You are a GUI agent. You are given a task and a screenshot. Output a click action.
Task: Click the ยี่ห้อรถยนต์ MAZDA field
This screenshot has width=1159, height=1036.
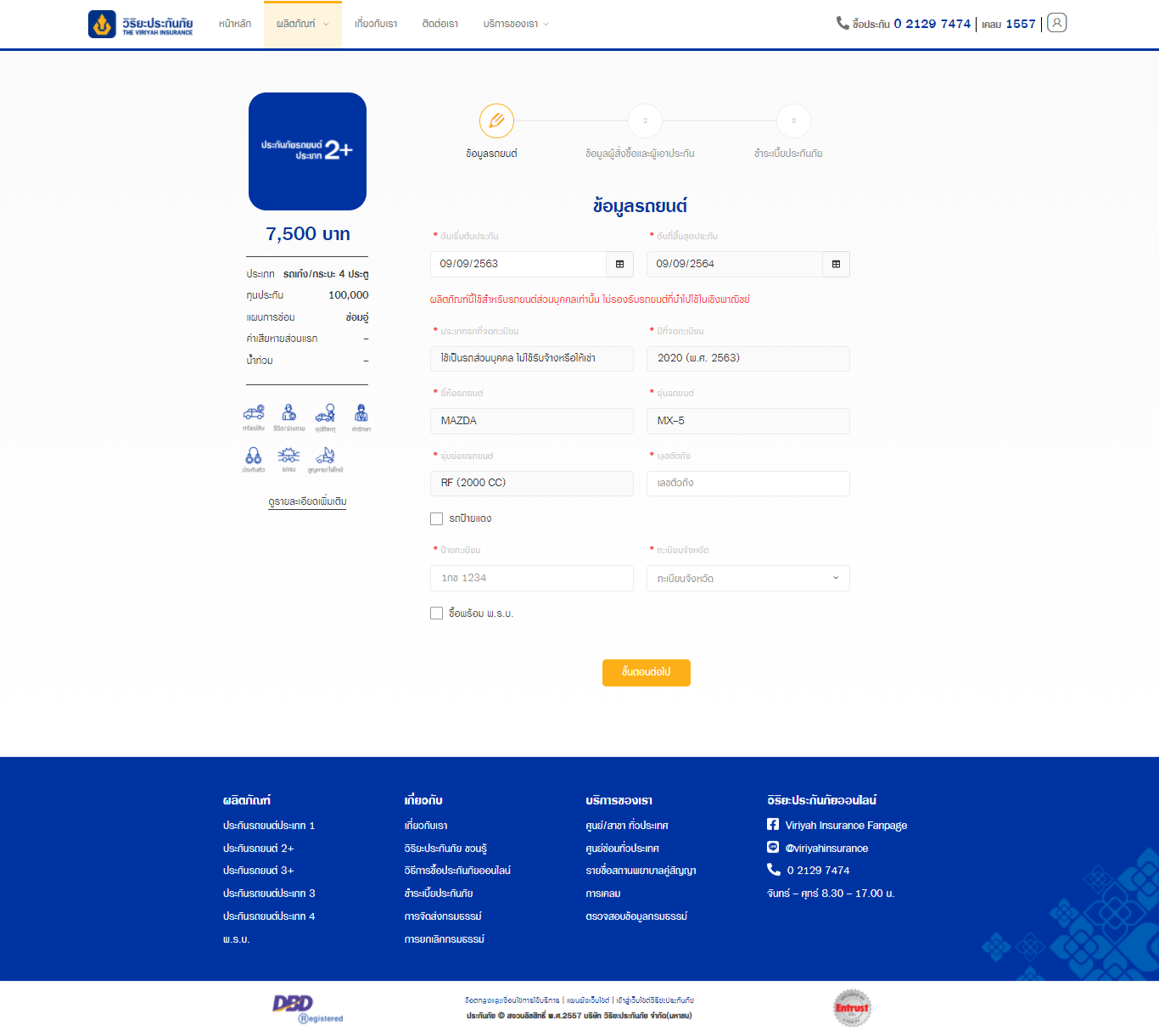click(532, 422)
